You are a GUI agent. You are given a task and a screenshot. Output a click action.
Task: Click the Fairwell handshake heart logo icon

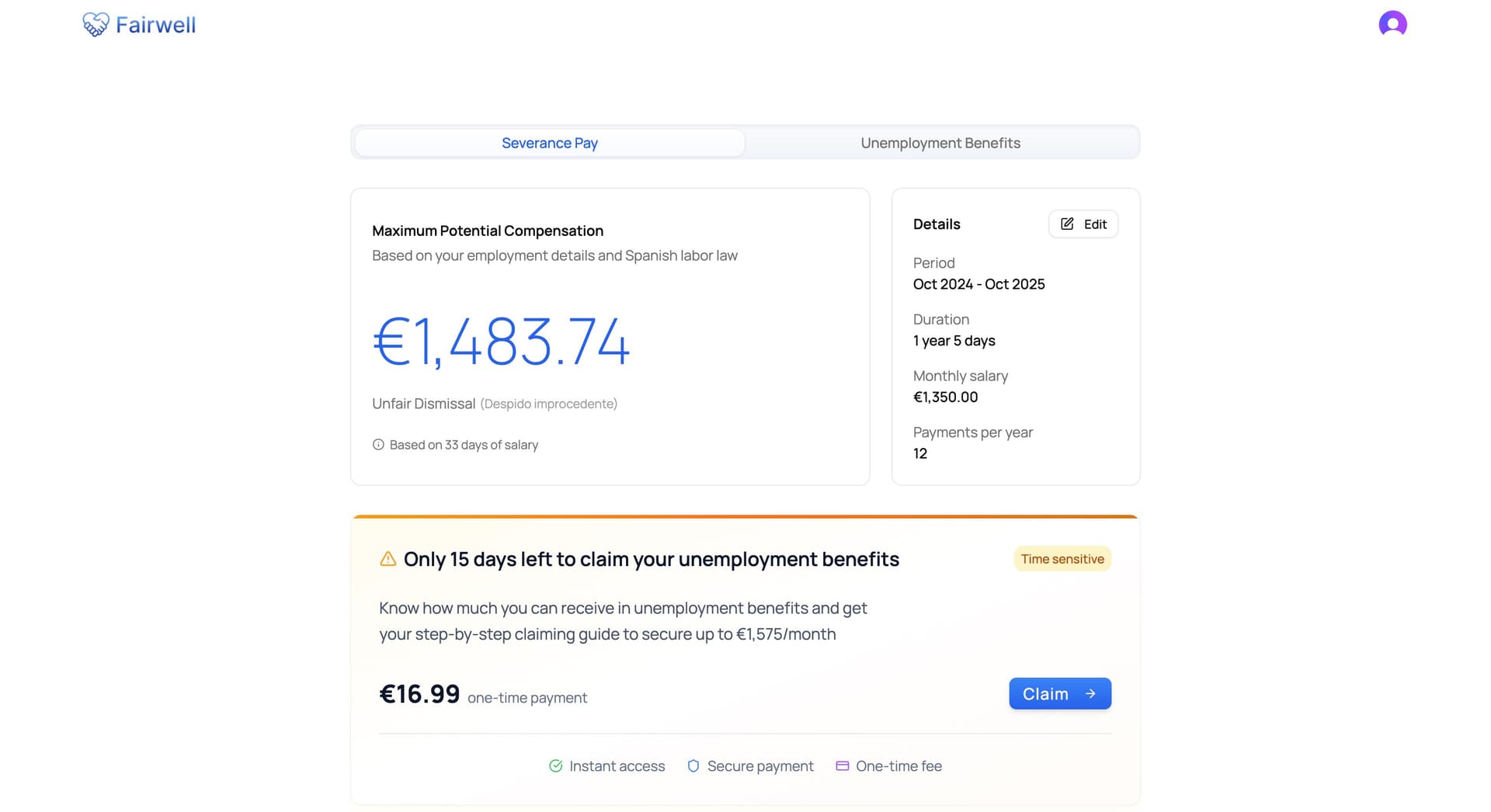click(x=96, y=25)
